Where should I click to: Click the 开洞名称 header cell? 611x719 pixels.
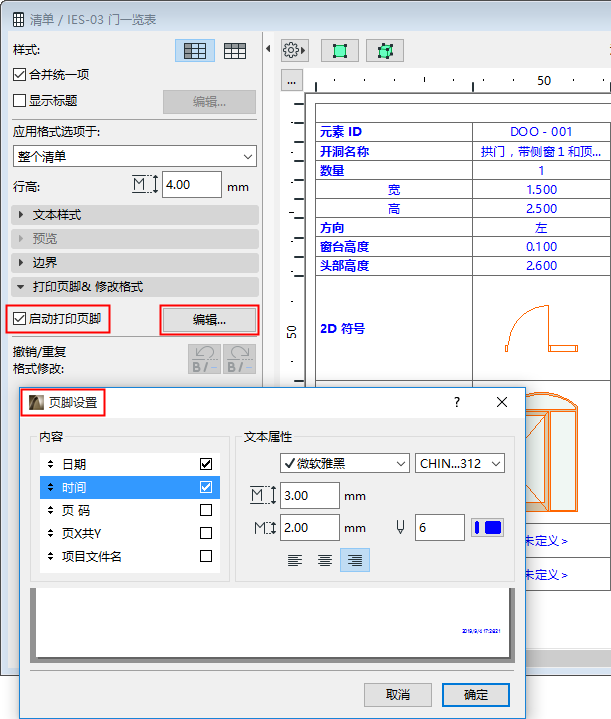pyautogui.click(x=394, y=151)
